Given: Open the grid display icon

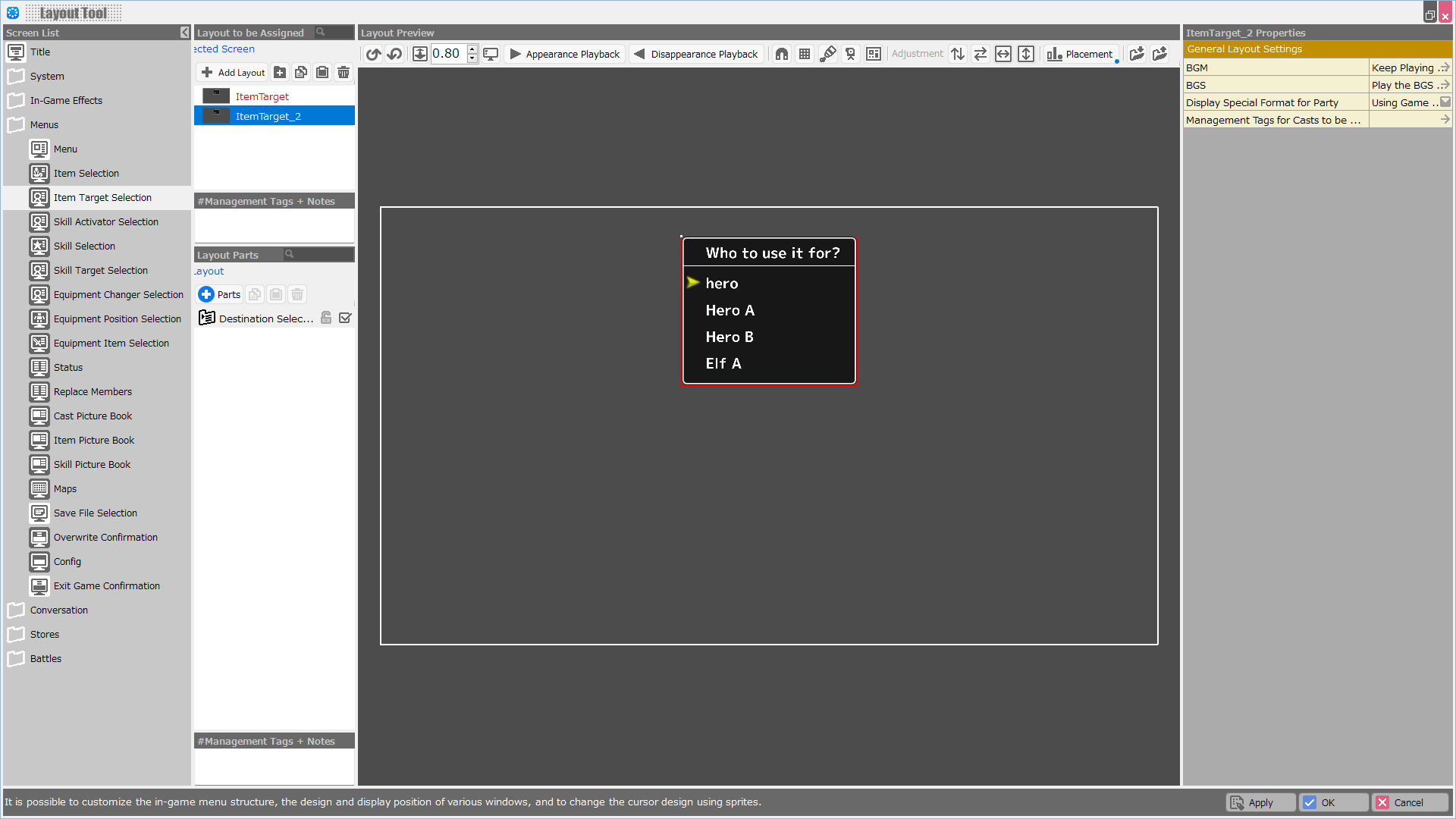Looking at the screenshot, I should point(804,53).
